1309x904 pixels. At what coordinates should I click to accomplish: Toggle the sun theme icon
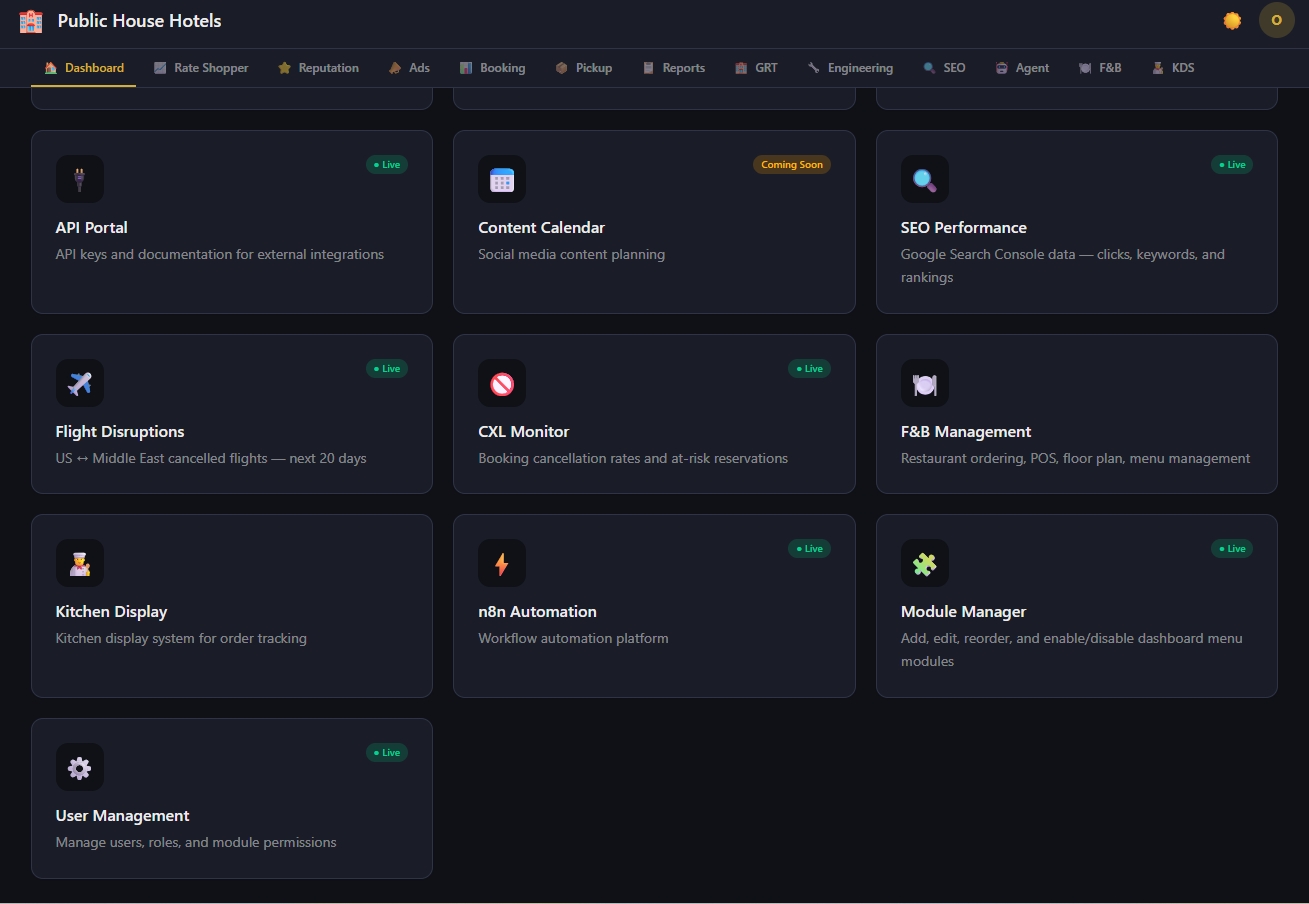[x=1232, y=21]
